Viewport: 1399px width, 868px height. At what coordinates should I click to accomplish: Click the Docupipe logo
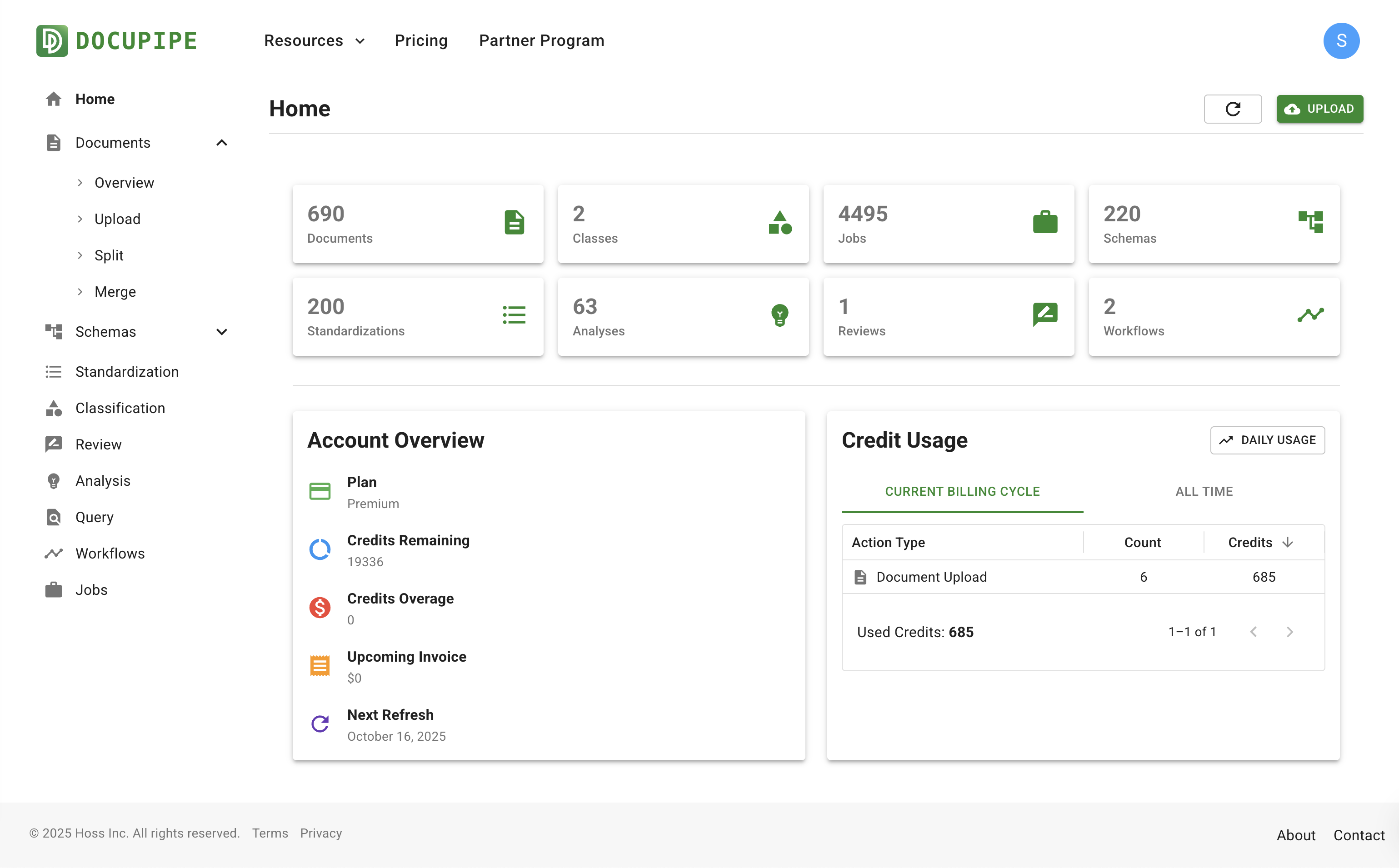click(115, 40)
